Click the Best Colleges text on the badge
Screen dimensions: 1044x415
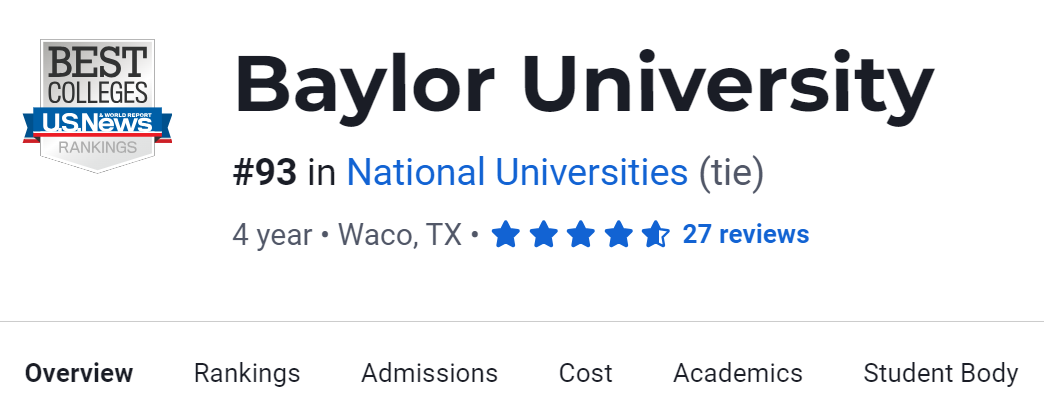click(97, 76)
